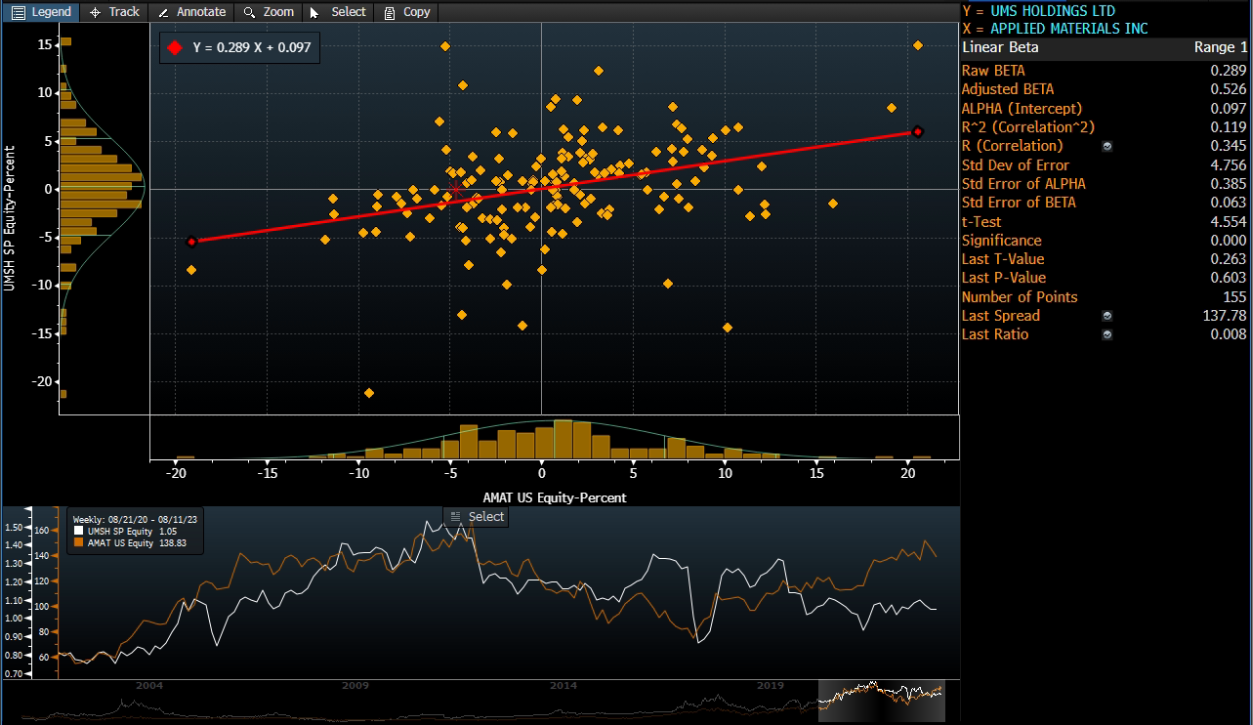Viewport: 1253px width, 725px height.
Task: Select the t-Test value 4.554
Action: (x=1229, y=222)
